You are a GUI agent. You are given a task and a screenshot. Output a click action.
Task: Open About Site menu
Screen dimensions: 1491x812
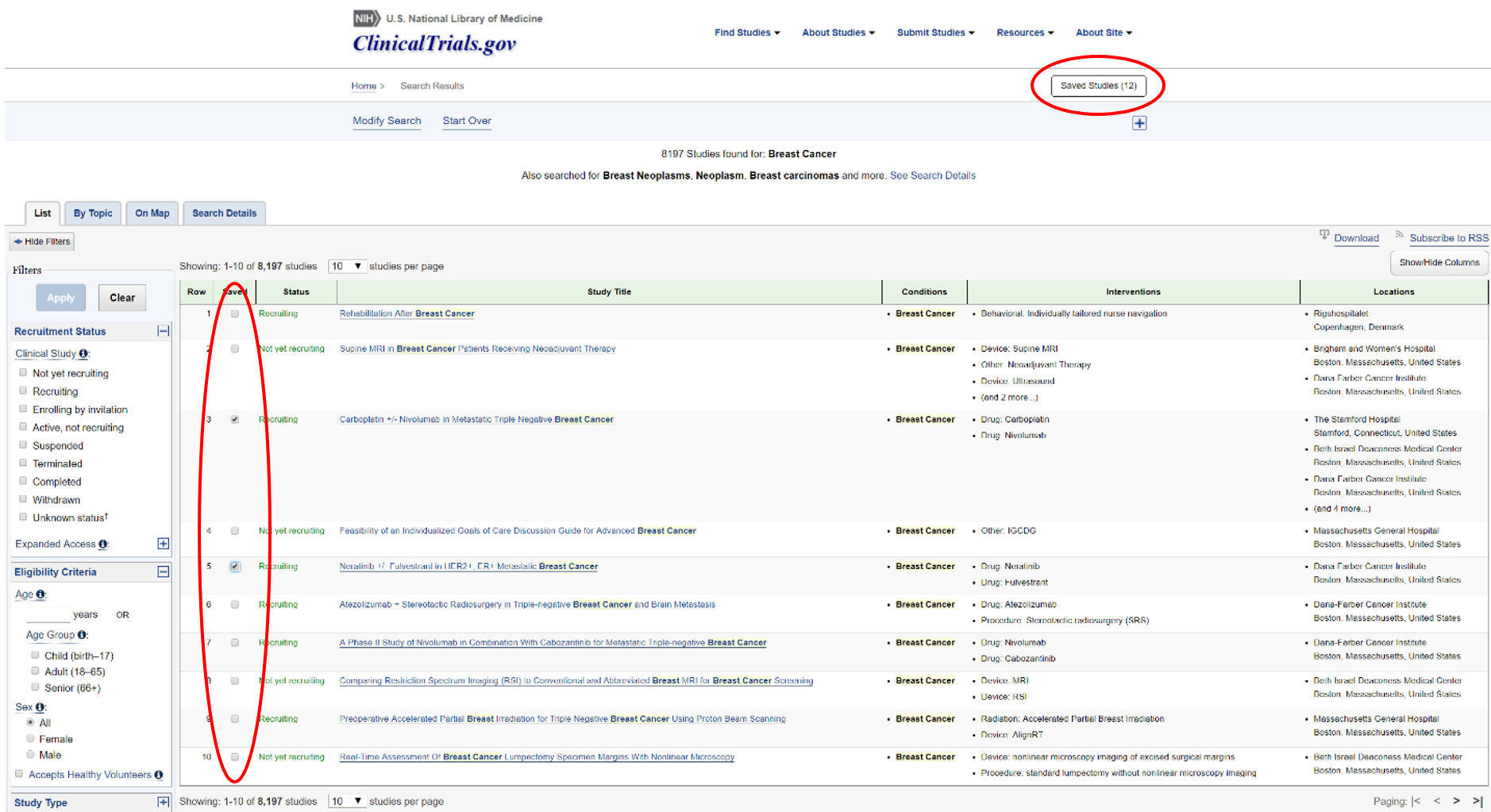pos(1104,33)
